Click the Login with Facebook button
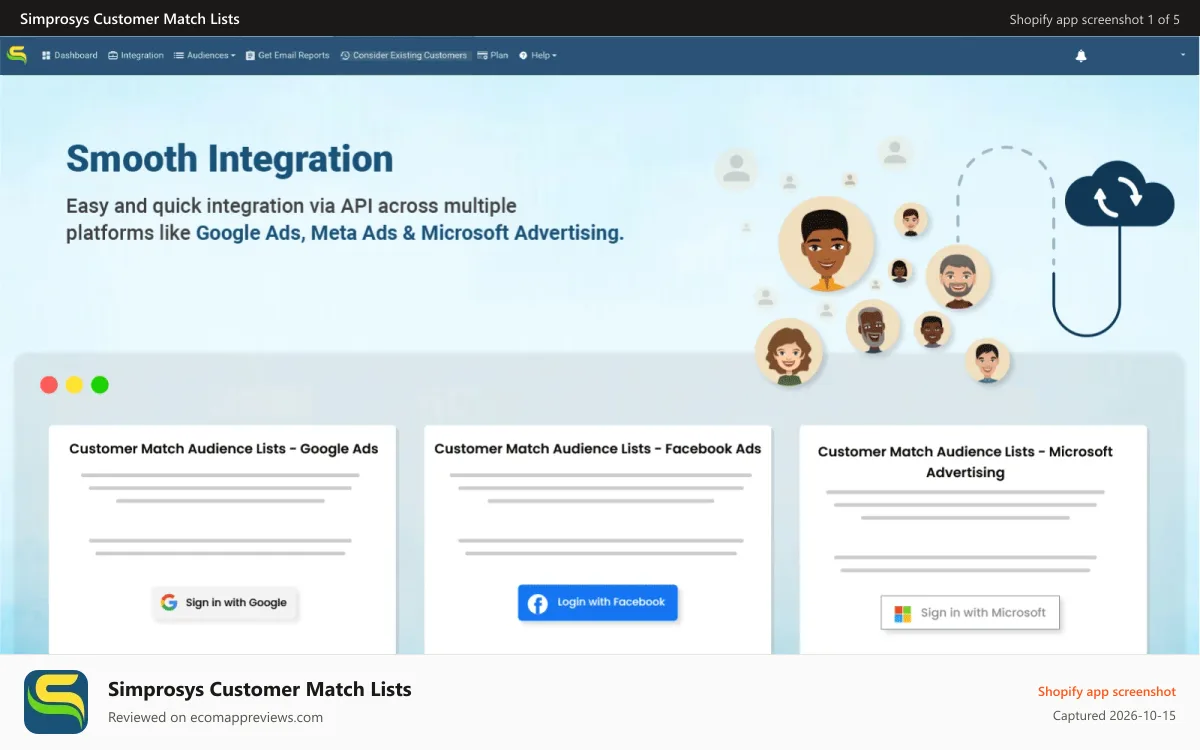The height and width of the screenshot is (750, 1200). [598, 603]
